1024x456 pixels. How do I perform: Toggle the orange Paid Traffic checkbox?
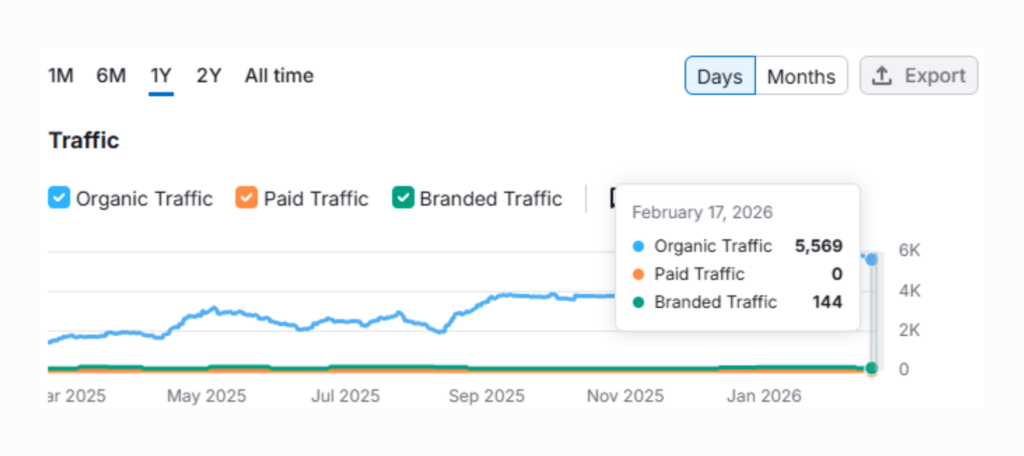pyautogui.click(x=247, y=198)
